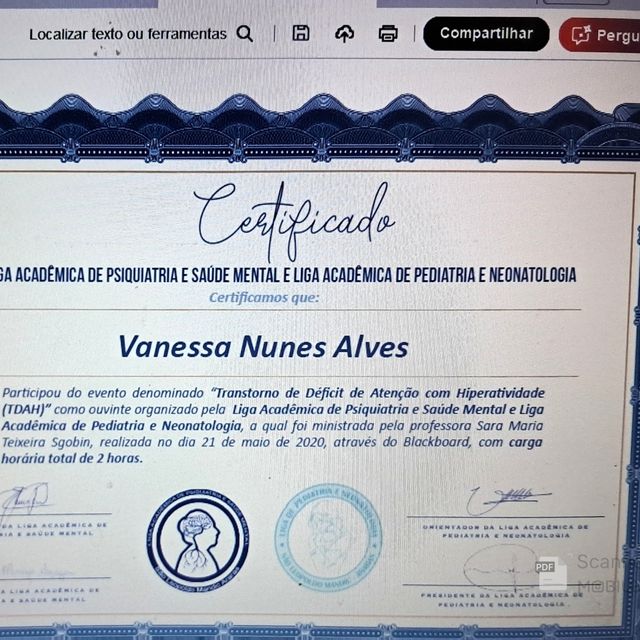Click the text 'horária total de 2 horas.'
The width and height of the screenshot is (640, 640).
72,458
